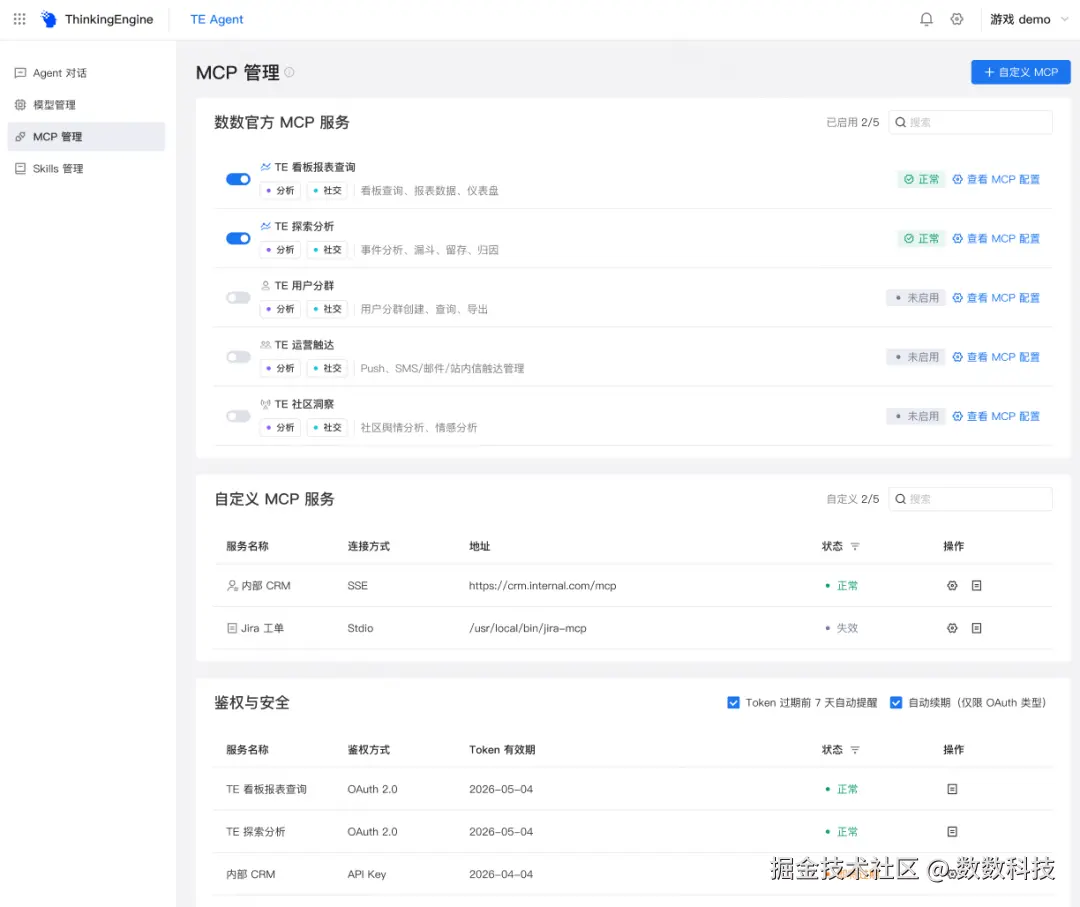Open settings icon for Jira 工单 row
The image size is (1080, 907).
click(x=952, y=628)
